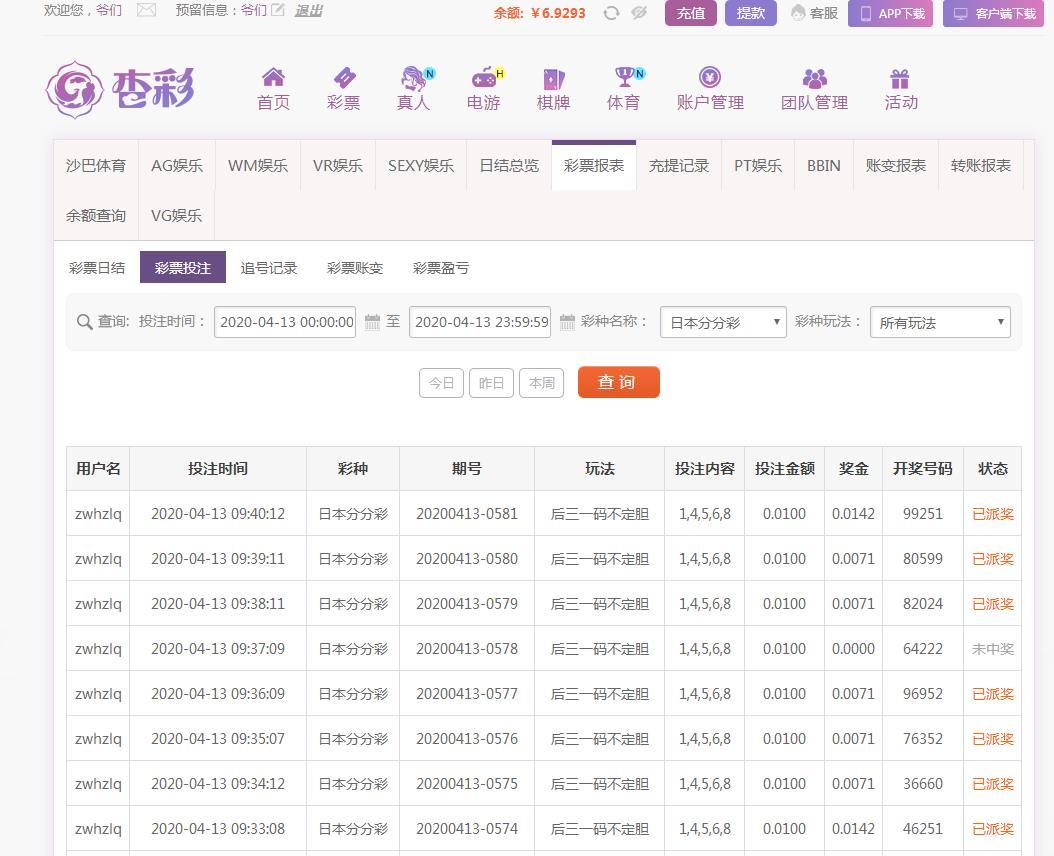The height and width of the screenshot is (856, 1054).
Task: Open the 棋牌 cards icon
Action: pyautogui.click(x=553, y=78)
